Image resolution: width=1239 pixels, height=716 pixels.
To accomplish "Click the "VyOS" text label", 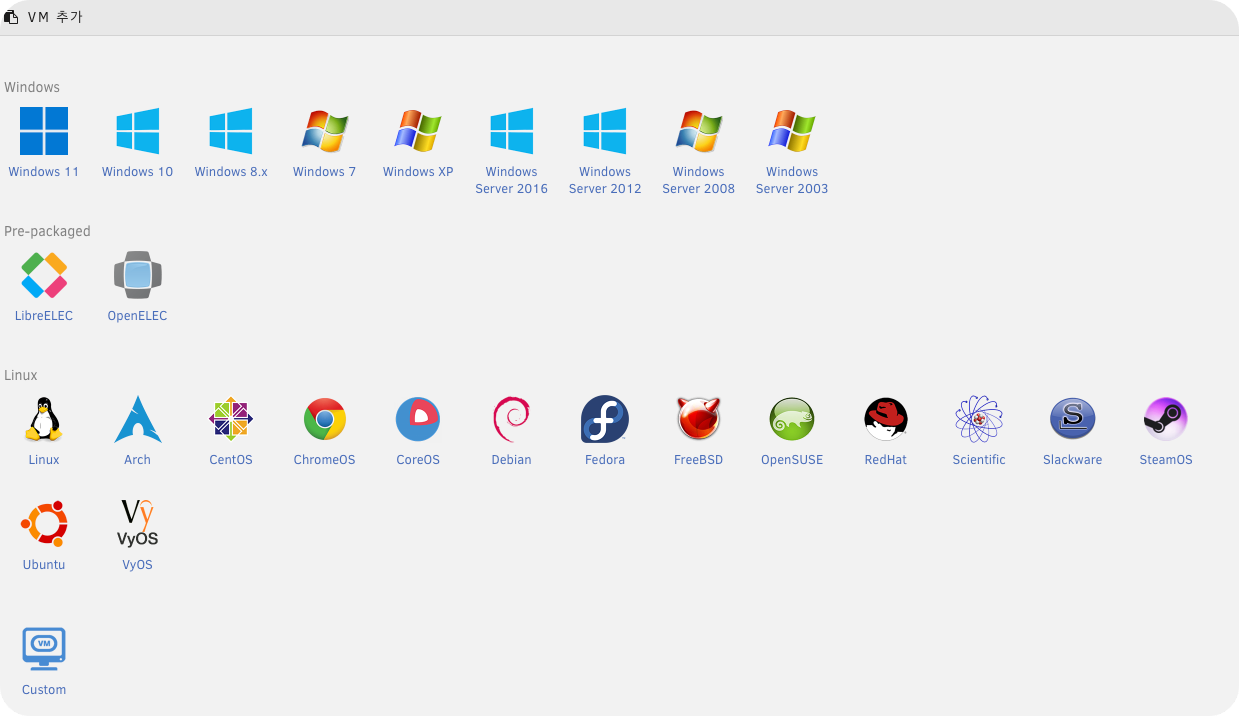I will click(x=137, y=565).
